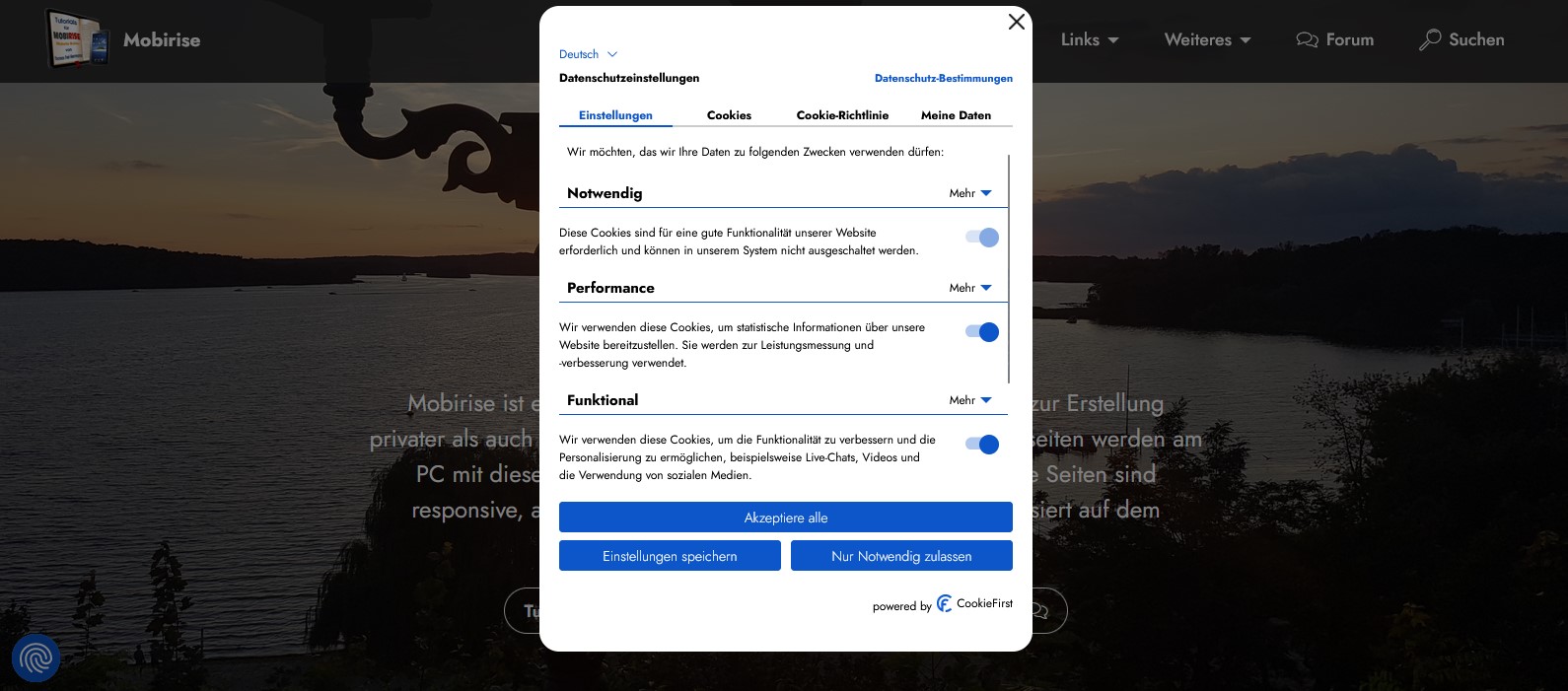Select the Einstellungen tab
Screen dimensions: 1568x691
point(615,115)
